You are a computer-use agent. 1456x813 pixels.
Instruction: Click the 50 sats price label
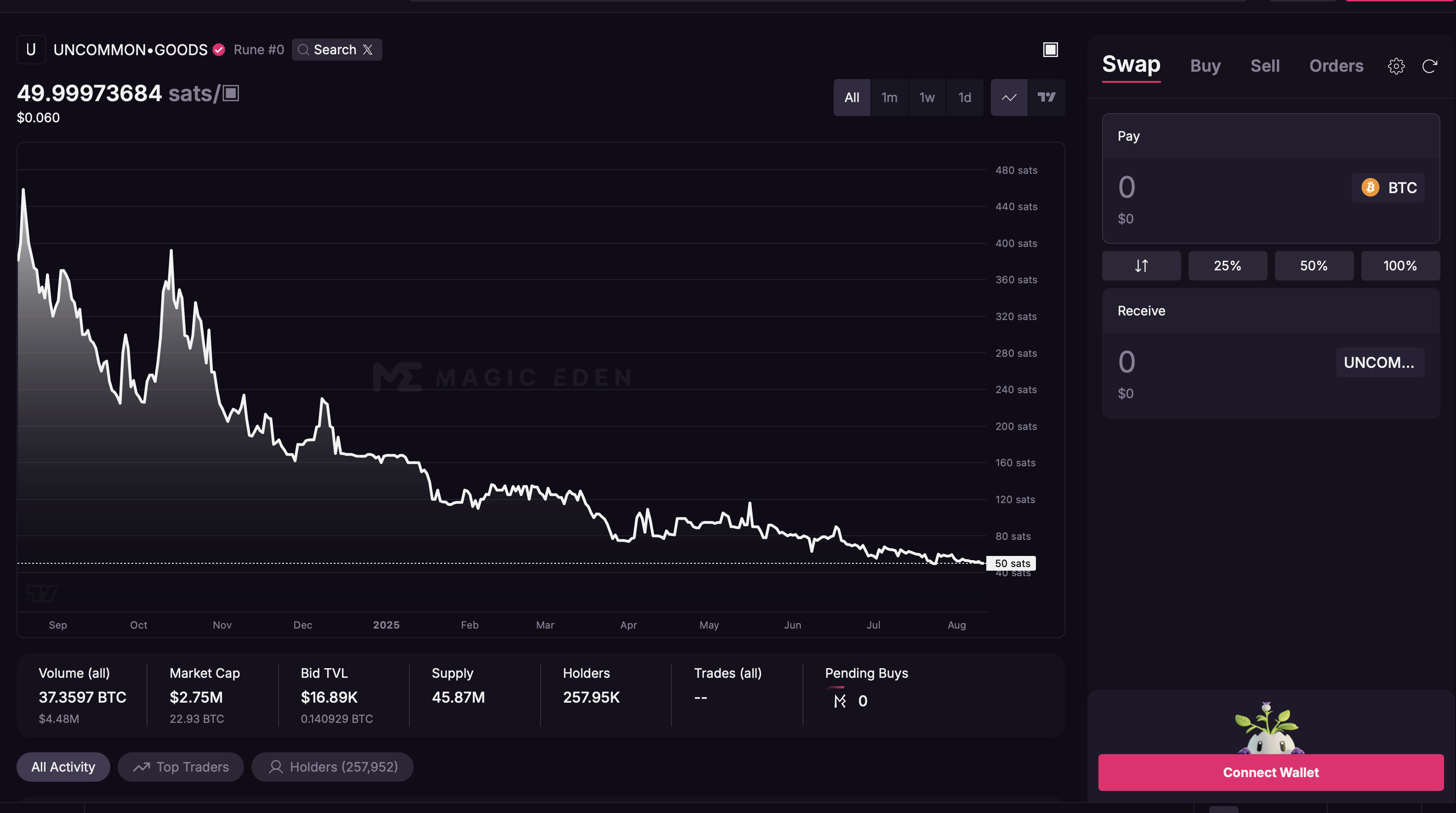[x=1011, y=564]
